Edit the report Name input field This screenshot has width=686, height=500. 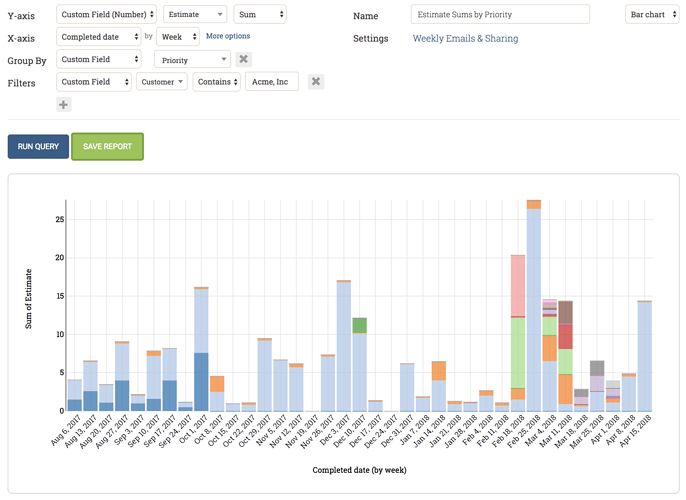[x=500, y=14]
